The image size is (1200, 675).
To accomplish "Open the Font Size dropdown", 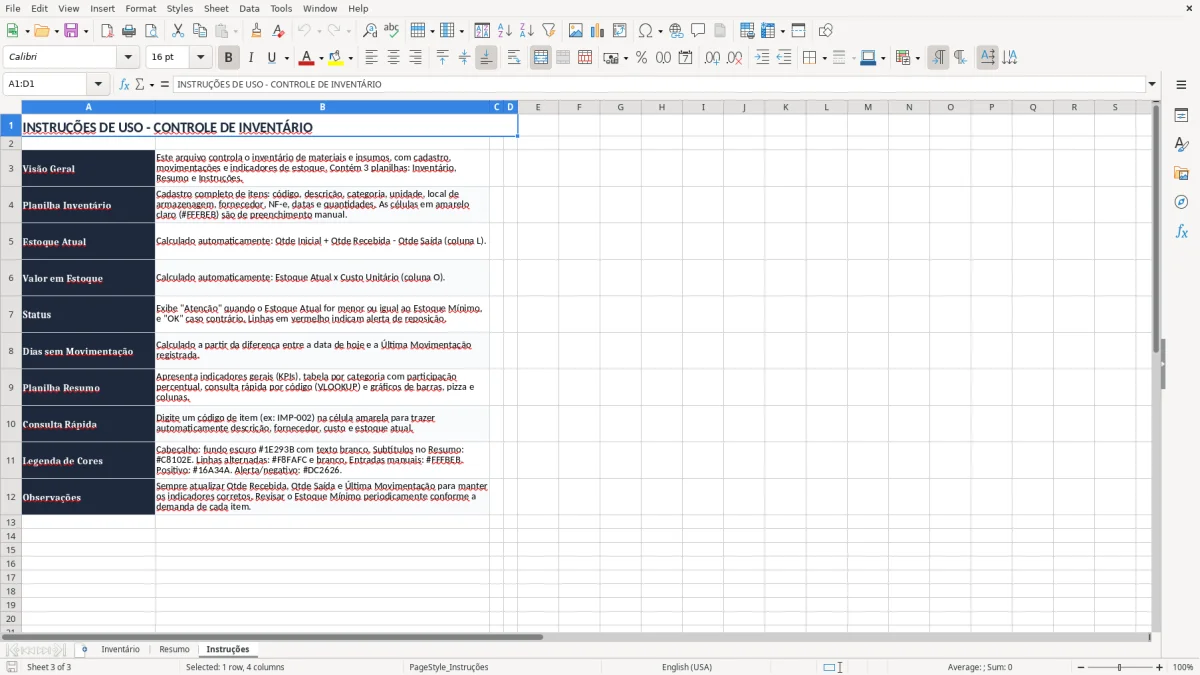I will (200, 58).
